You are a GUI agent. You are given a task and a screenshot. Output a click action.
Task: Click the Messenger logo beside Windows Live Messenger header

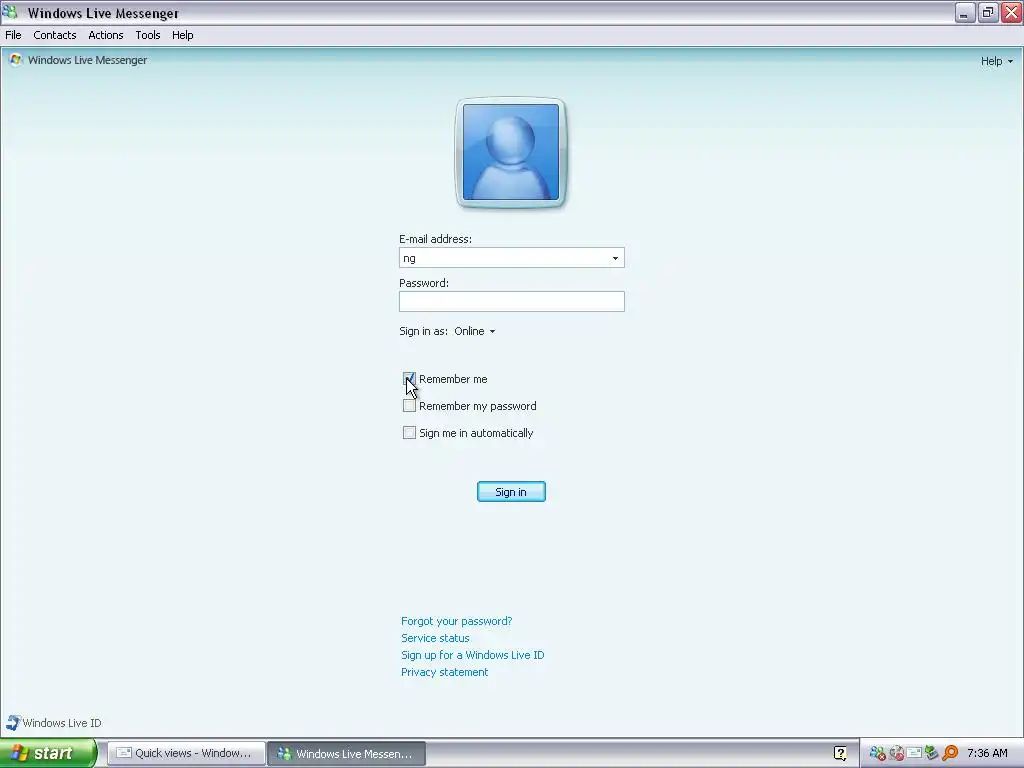16,60
